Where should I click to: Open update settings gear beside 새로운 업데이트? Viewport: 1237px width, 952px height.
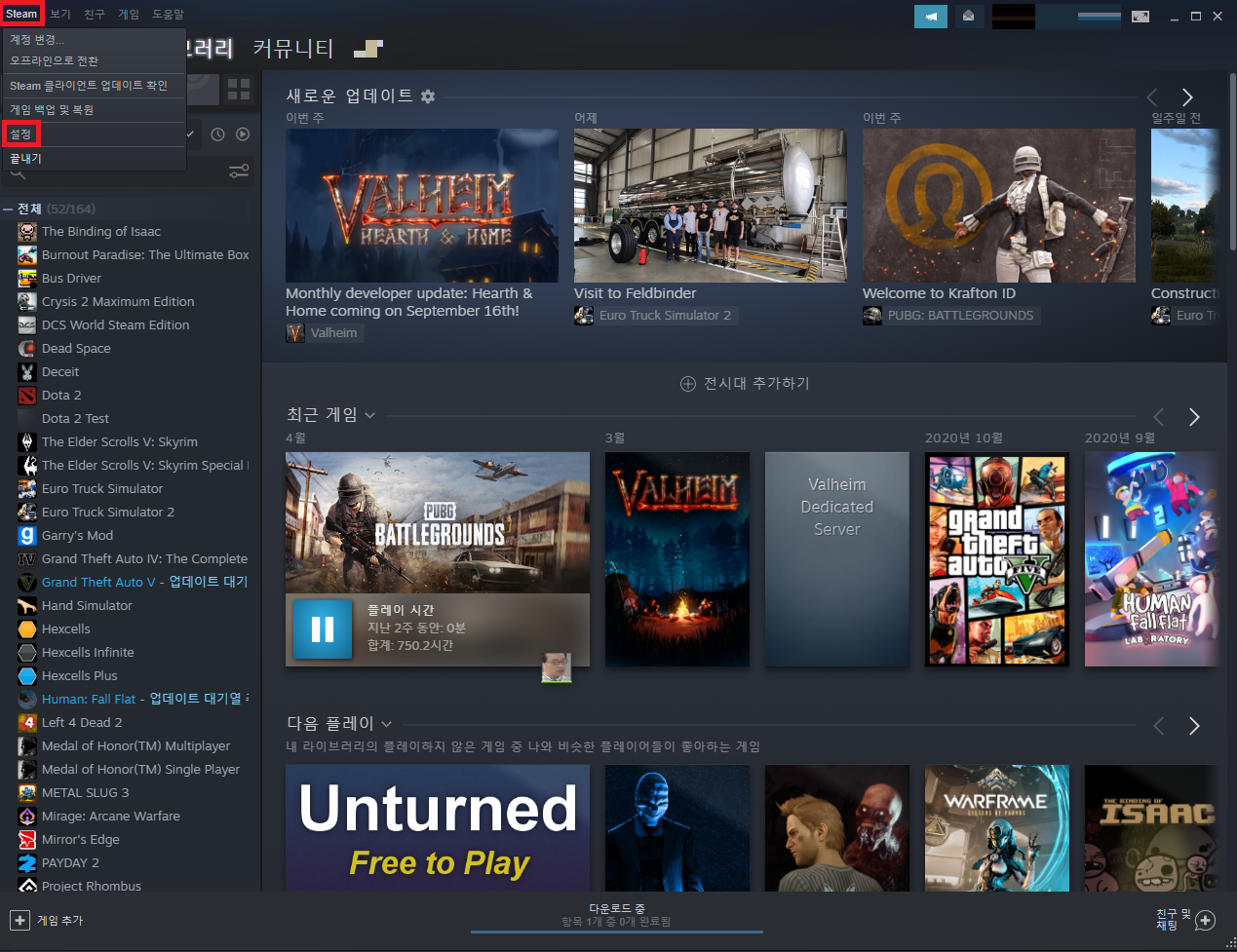tap(428, 96)
